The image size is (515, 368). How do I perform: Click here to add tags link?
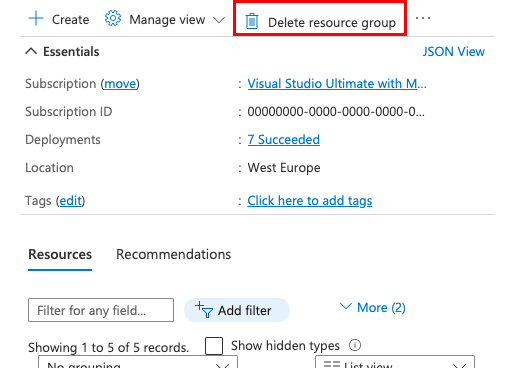click(310, 200)
